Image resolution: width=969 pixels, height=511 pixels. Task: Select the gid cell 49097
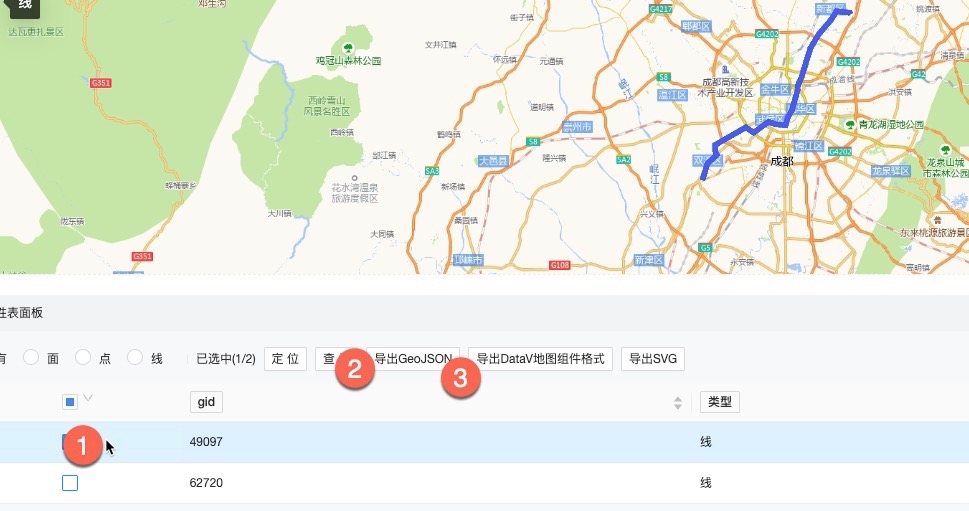[x=206, y=442]
